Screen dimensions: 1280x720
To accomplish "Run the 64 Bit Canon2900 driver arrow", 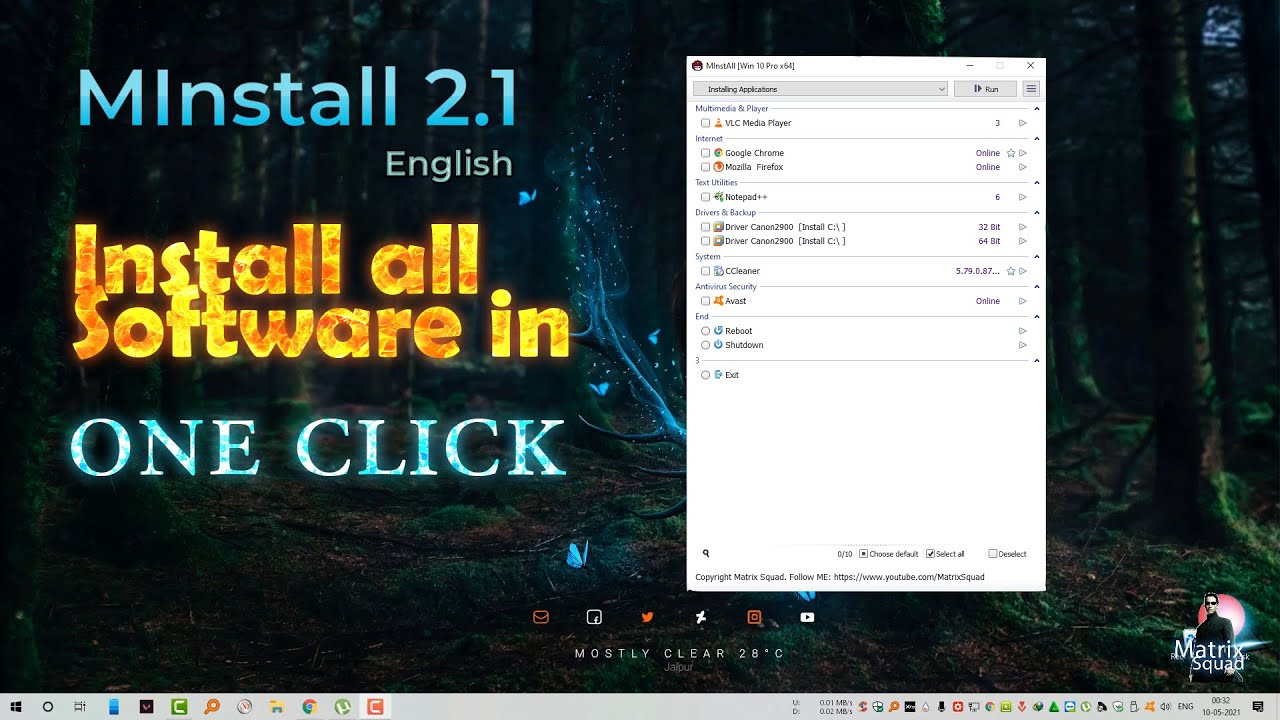I will [1023, 241].
